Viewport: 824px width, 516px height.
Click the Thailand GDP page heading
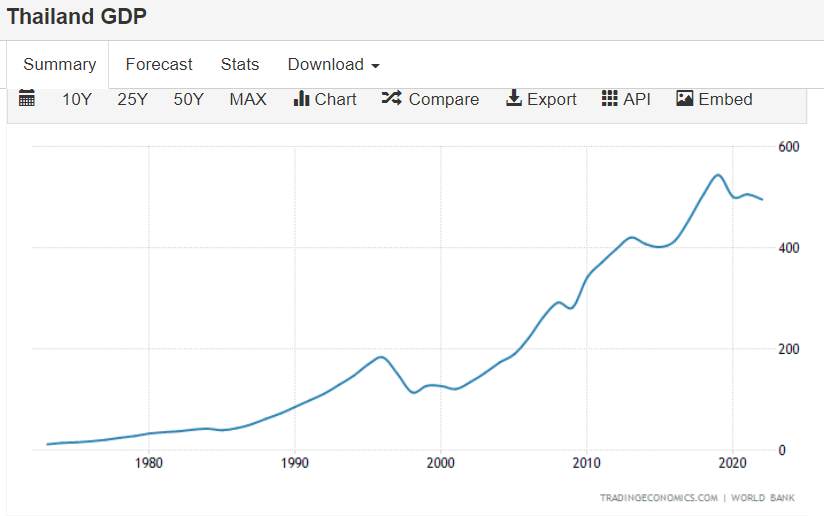77,16
